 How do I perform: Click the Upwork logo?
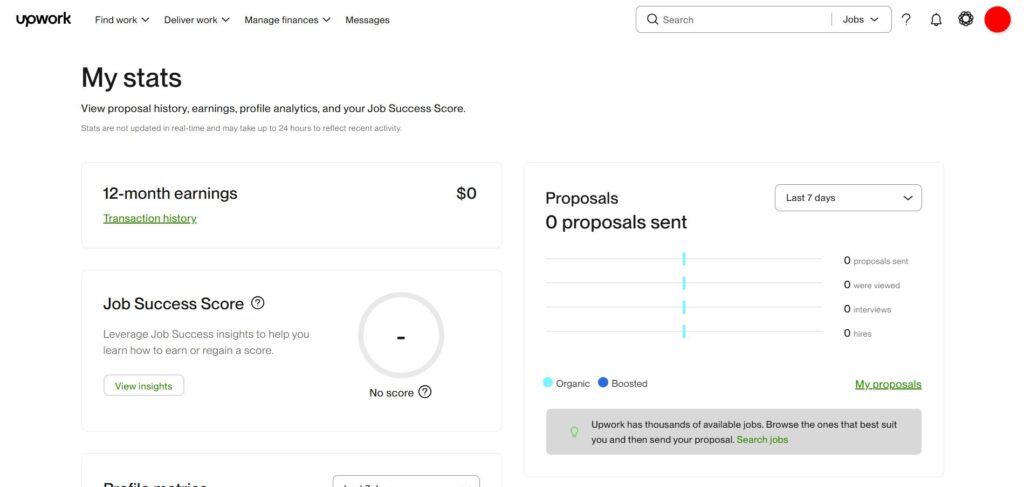43,19
